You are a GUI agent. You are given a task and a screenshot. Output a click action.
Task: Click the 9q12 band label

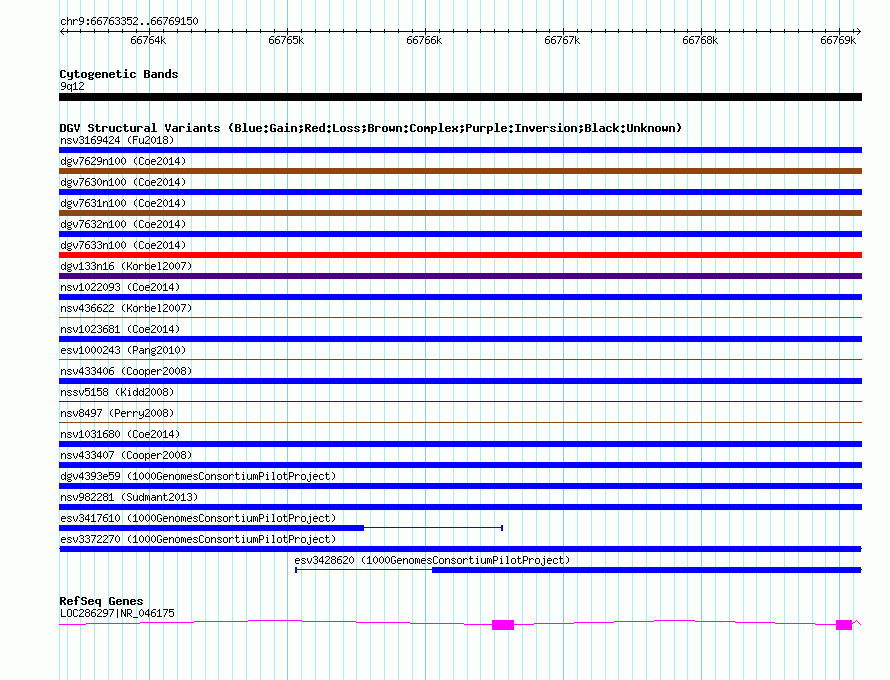[72, 86]
